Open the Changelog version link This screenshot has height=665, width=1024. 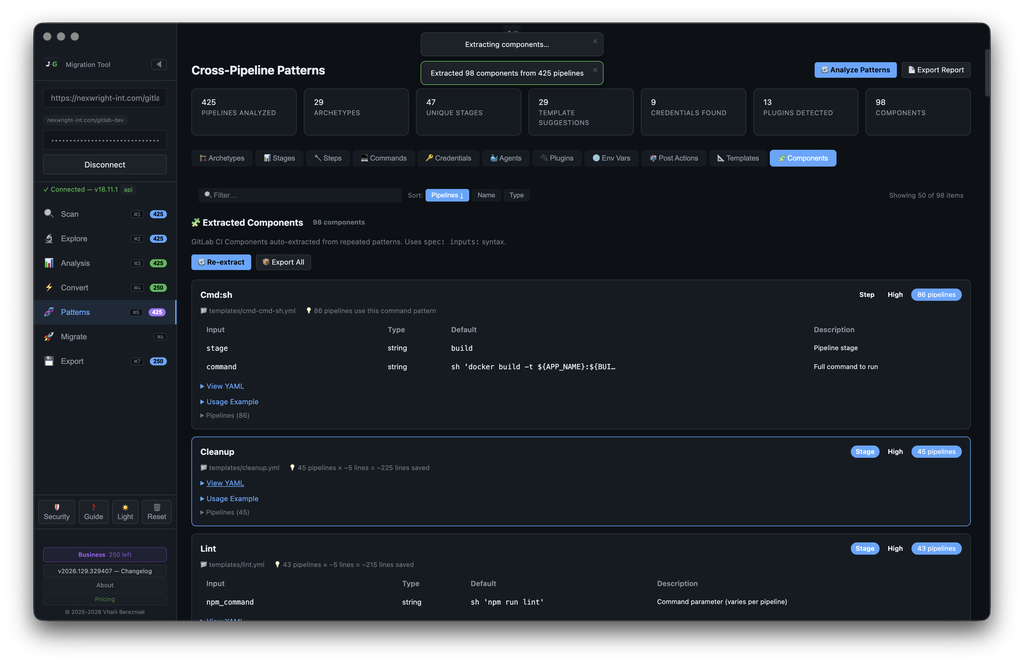(104, 571)
